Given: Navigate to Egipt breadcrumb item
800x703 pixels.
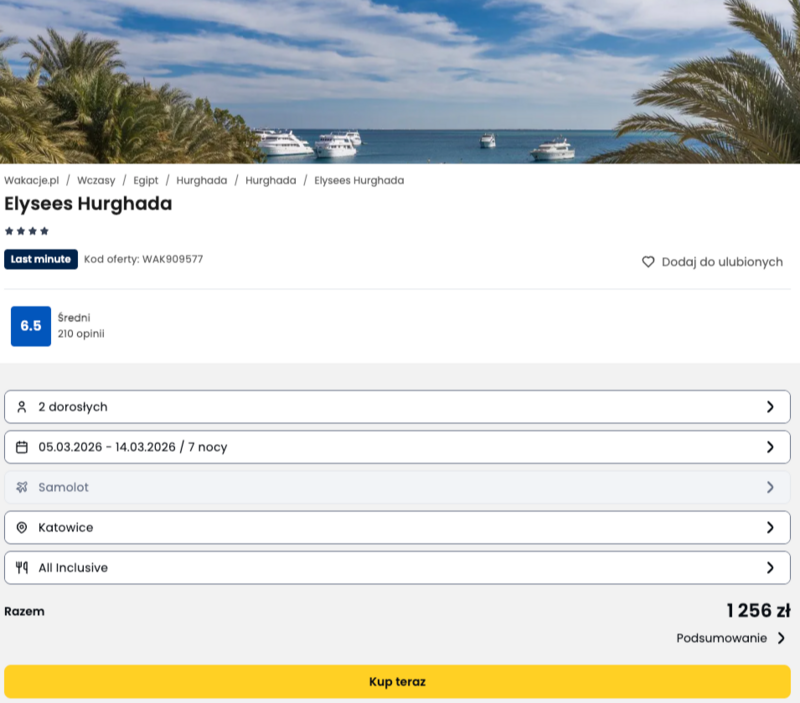Looking at the screenshot, I should tap(146, 181).
